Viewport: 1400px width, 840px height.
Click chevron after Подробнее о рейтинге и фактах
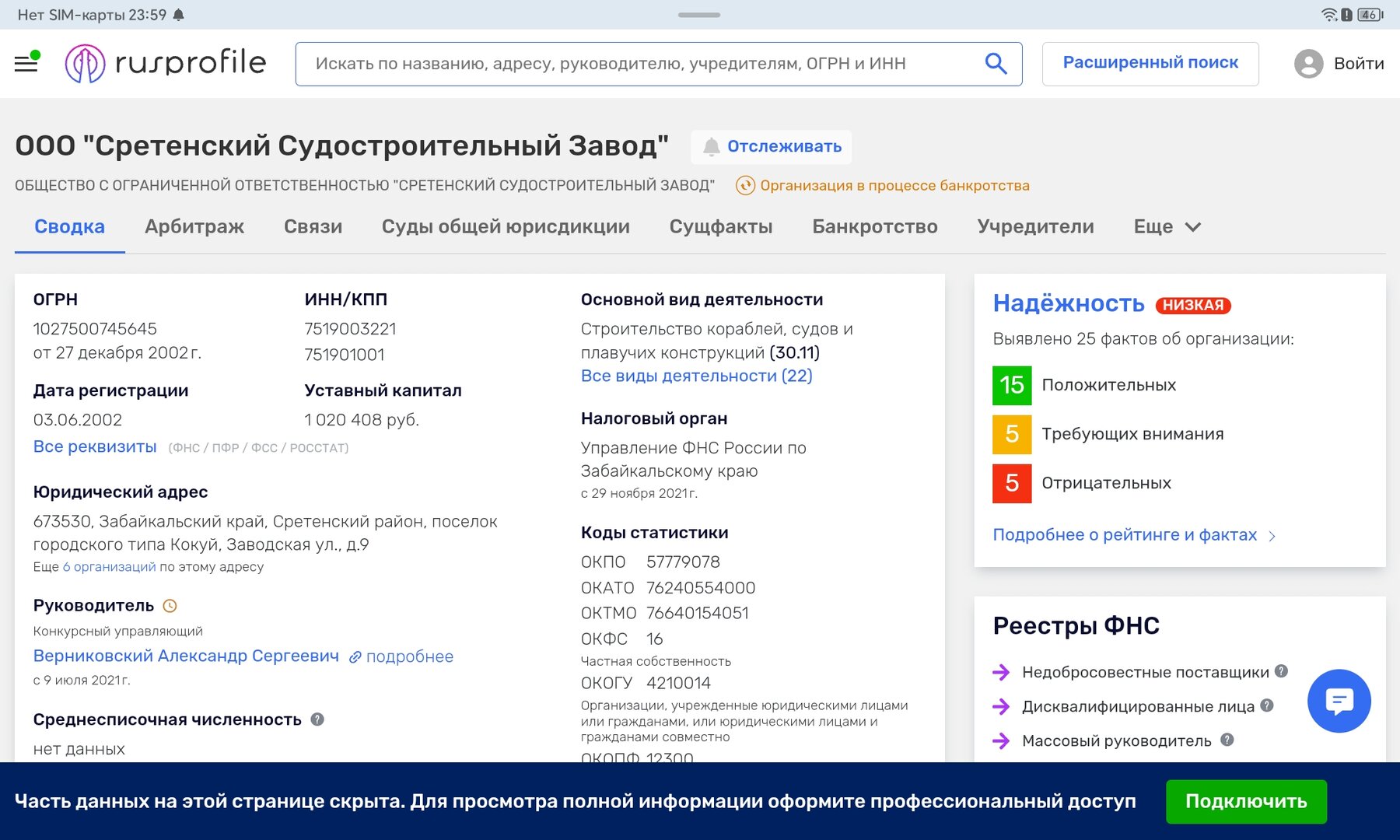point(1272,536)
